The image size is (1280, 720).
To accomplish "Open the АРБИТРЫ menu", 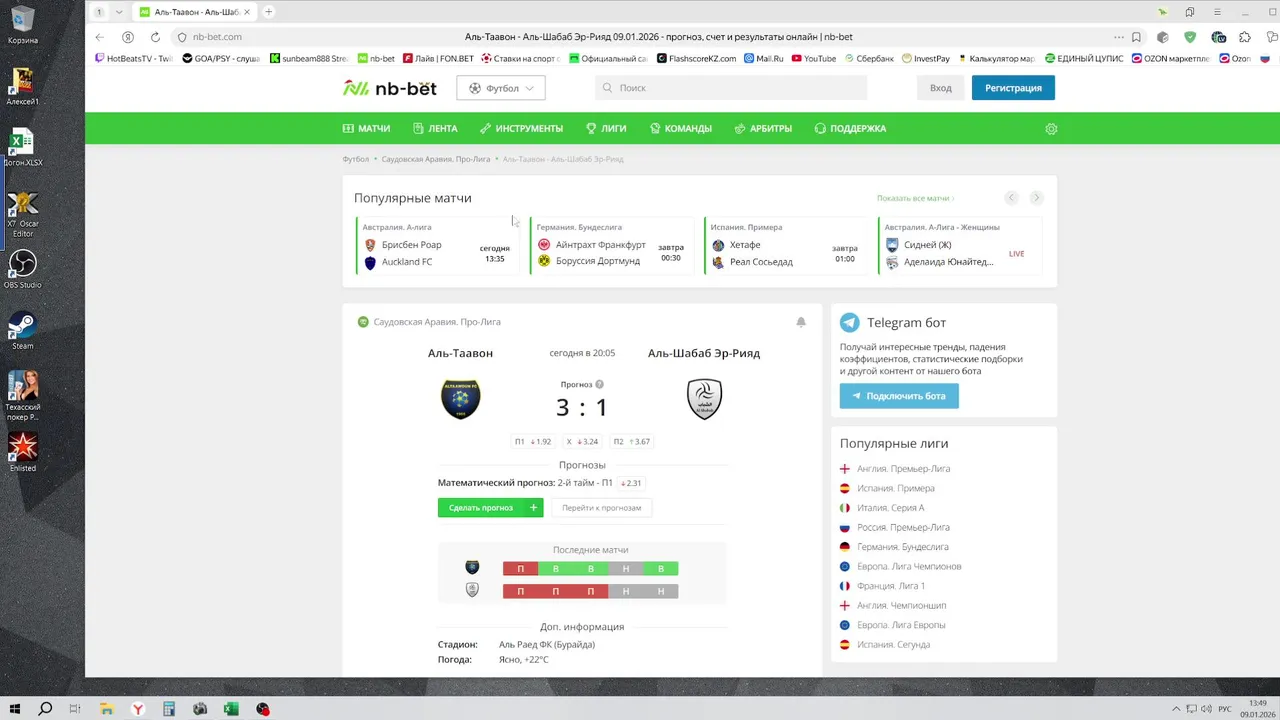I will (763, 129).
